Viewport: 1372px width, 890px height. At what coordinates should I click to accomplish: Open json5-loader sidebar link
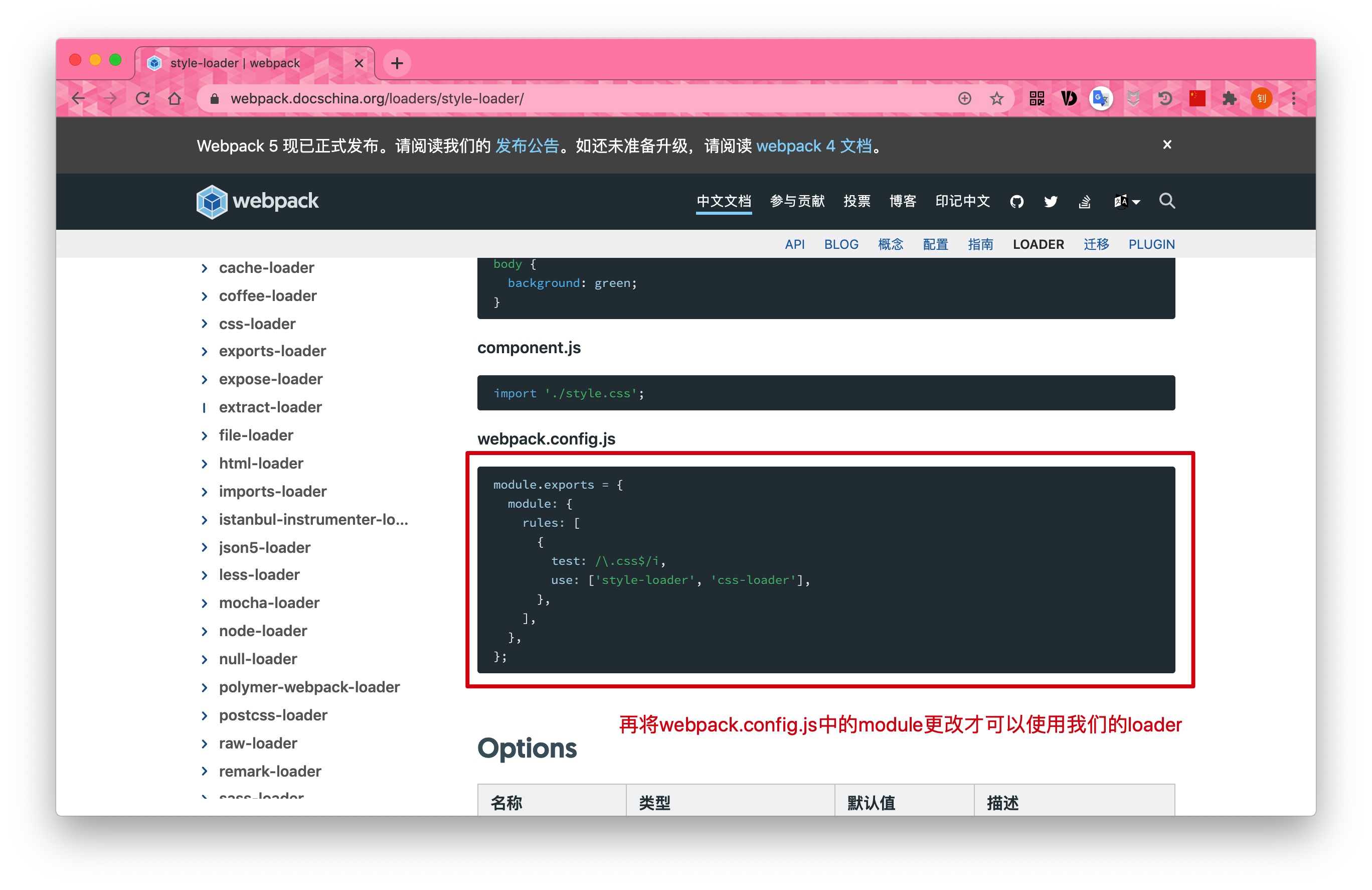coord(265,547)
